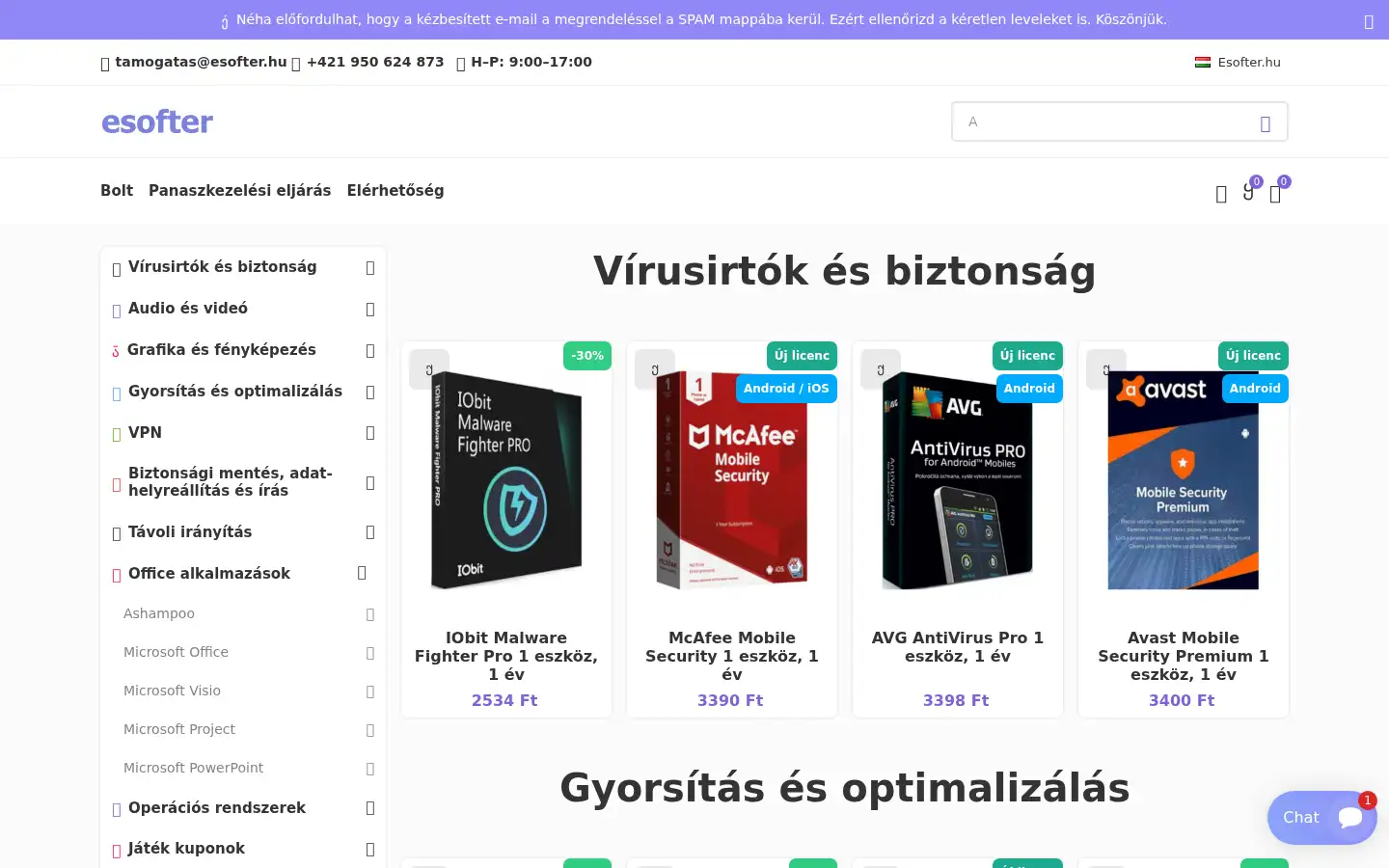1389x868 pixels.
Task: Close the purple SPAM notice banner
Action: click(x=1368, y=21)
